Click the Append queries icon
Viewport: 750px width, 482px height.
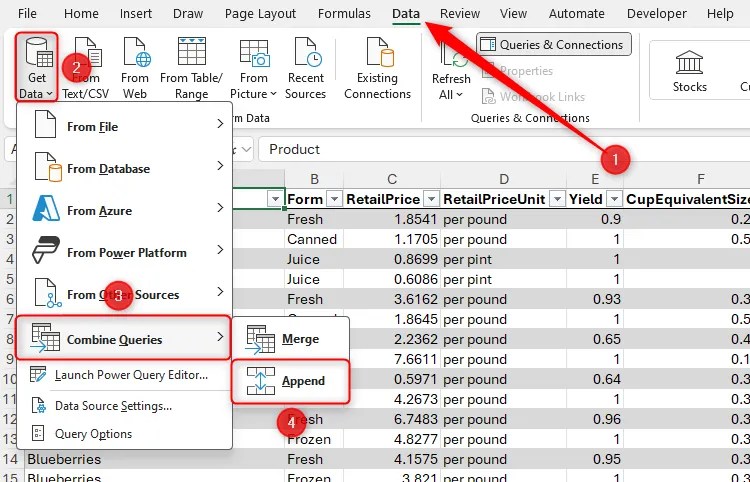(x=261, y=381)
